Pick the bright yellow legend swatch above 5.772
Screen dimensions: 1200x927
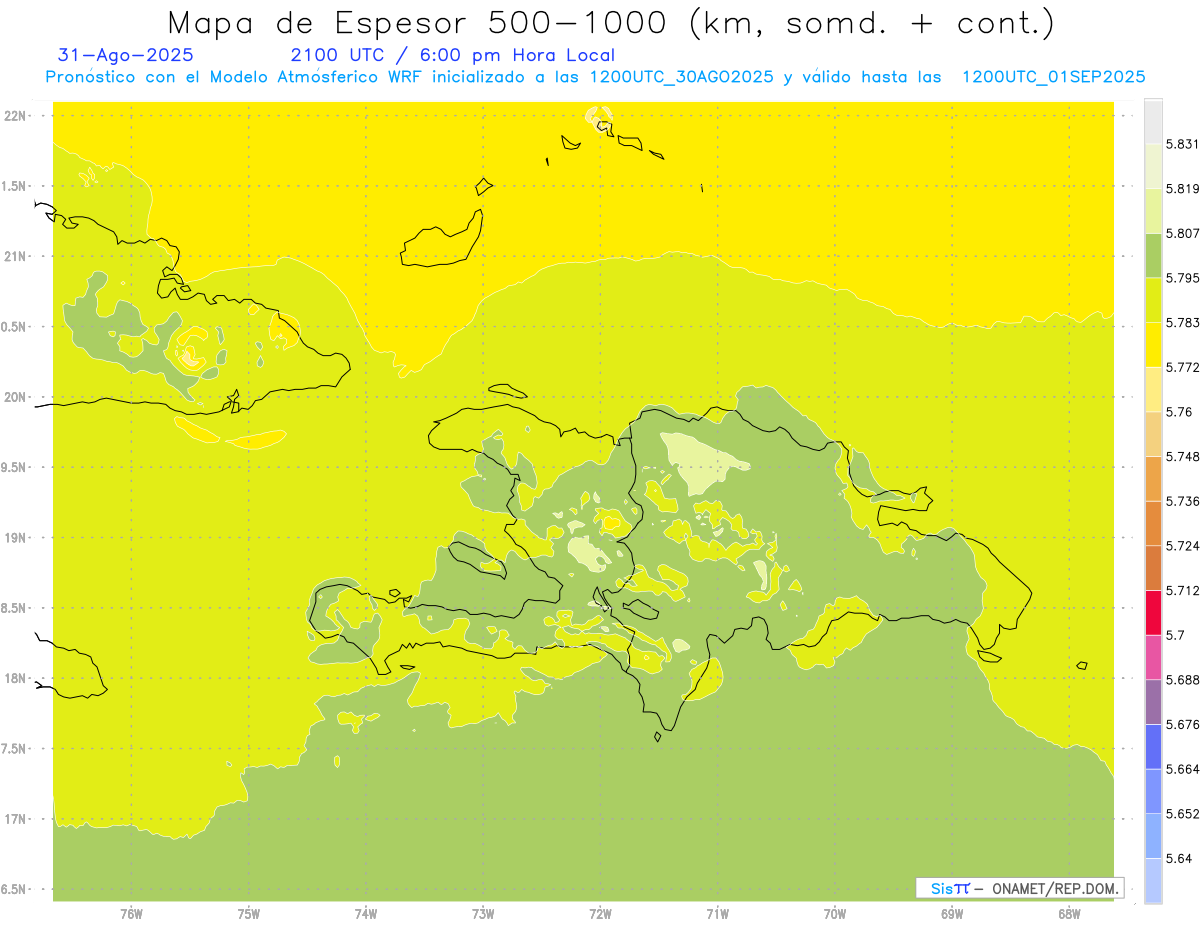tap(1153, 345)
